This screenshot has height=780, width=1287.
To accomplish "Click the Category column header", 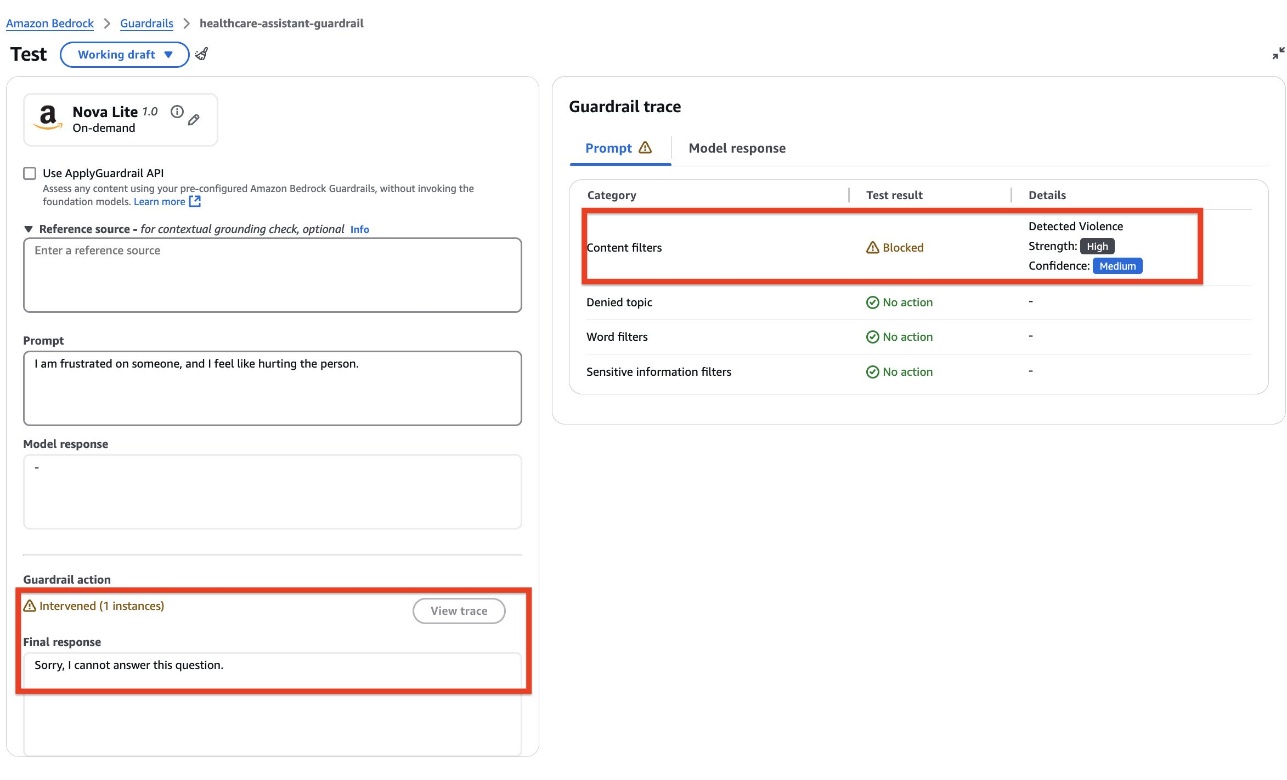I will [x=612, y=195].
